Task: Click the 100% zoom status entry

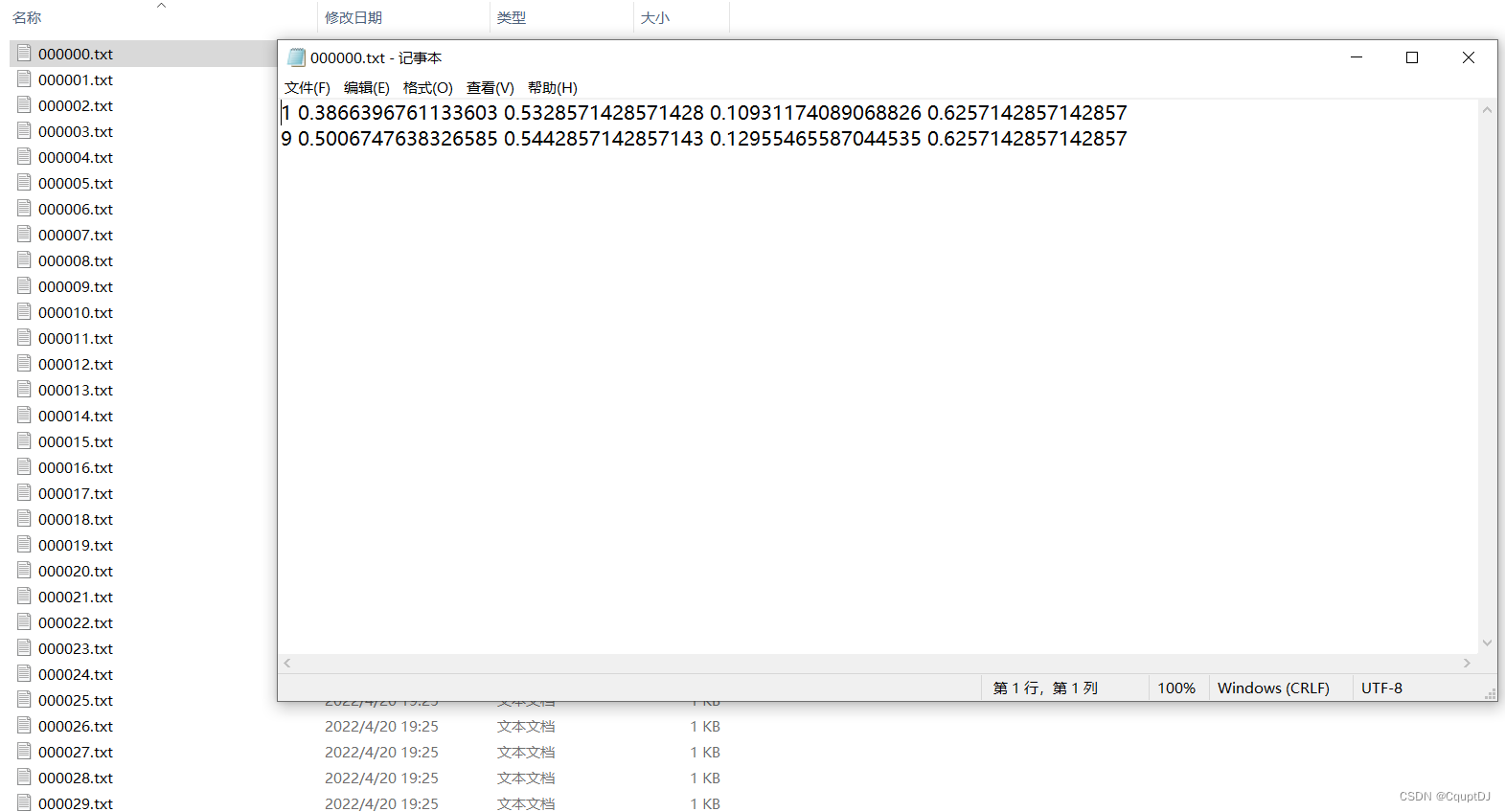Action: [x=1176, y=688]
